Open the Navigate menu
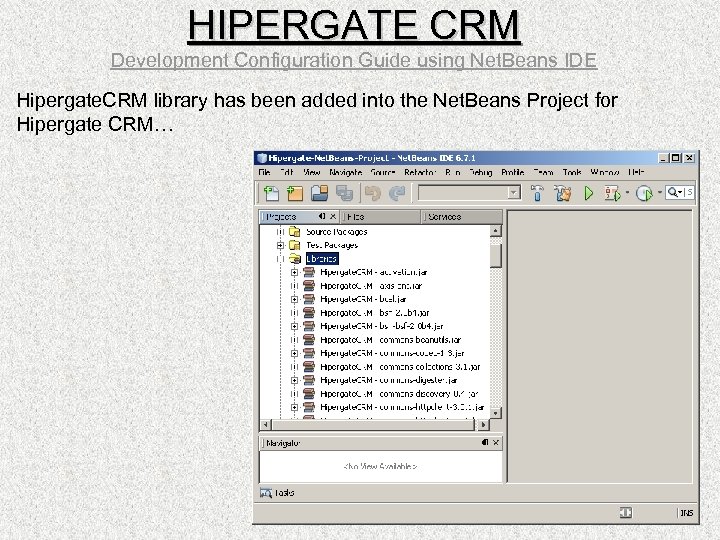The width and height of the screenshot is (720, 540). click(x=346, y=172)
